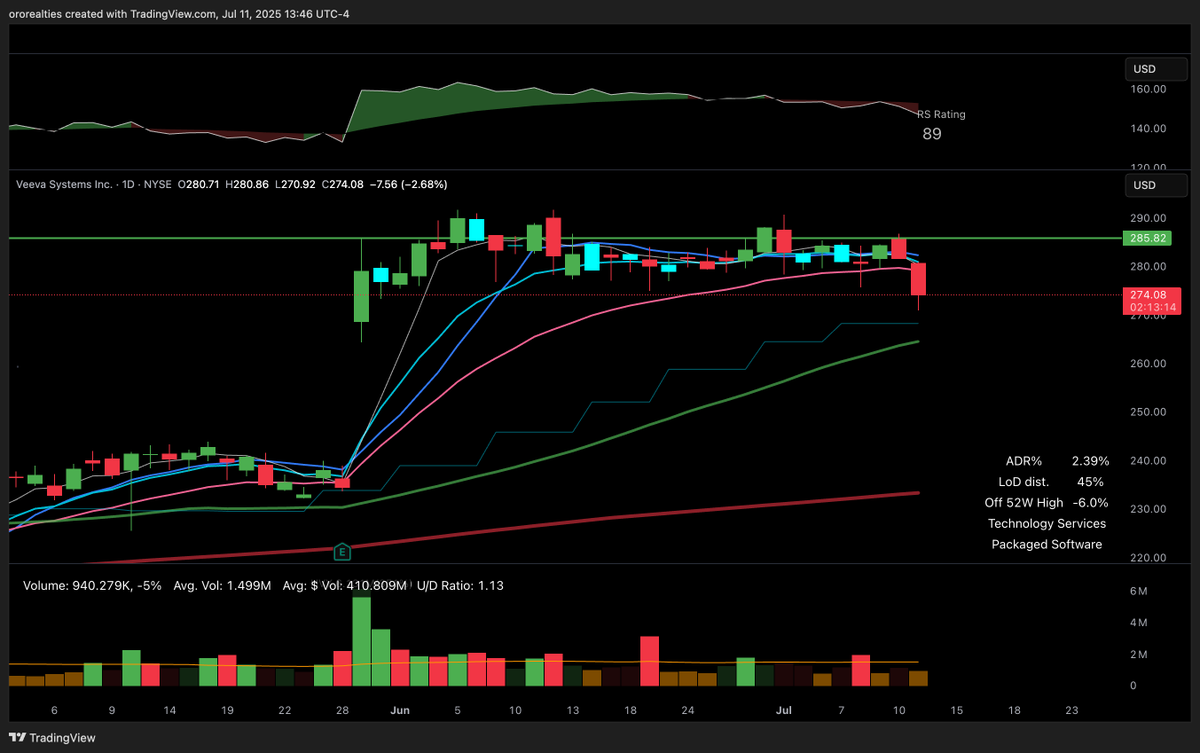This screenshot has width=1200, height=753.
Task: Click the Jun label on the date axis
Action: click(400, 710)
